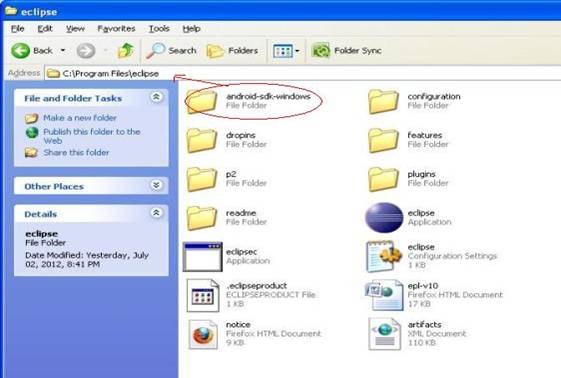The height and width of the screenshot is (378, 561).
Task: Open the View menu
Action: [x=75, y=29]
